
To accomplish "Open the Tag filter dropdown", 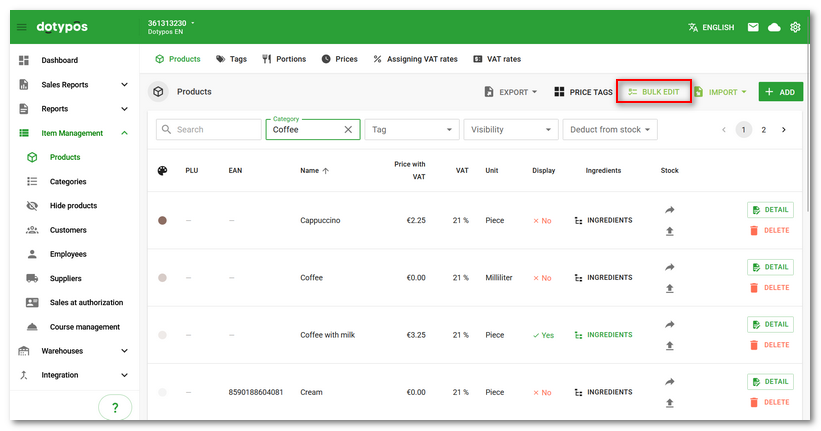I will pyautogui.click(x=412, y=129).
